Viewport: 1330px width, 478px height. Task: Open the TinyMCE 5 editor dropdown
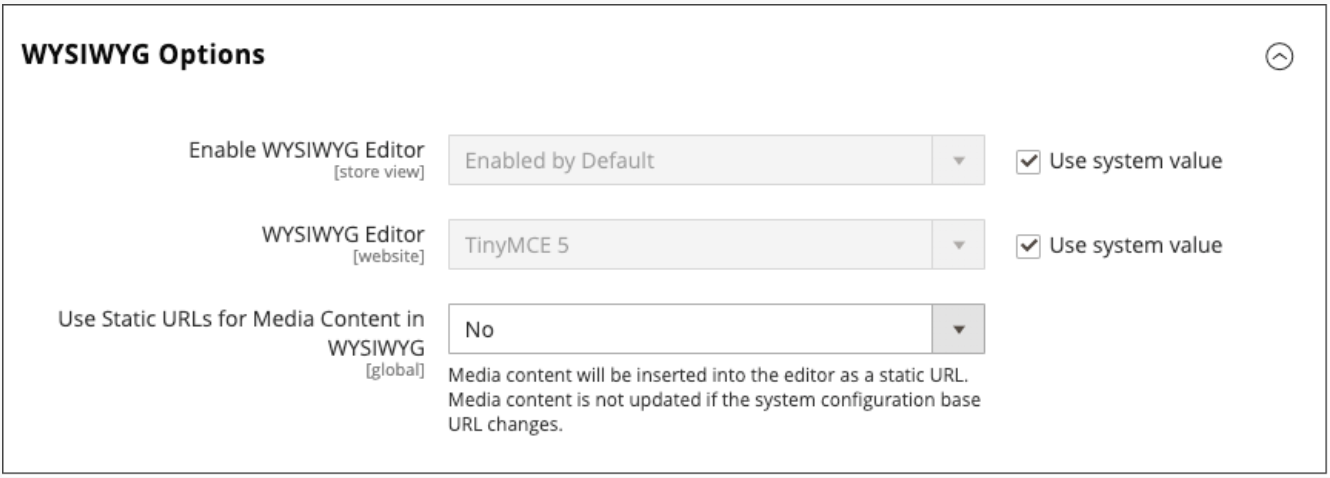click(690, 245)
